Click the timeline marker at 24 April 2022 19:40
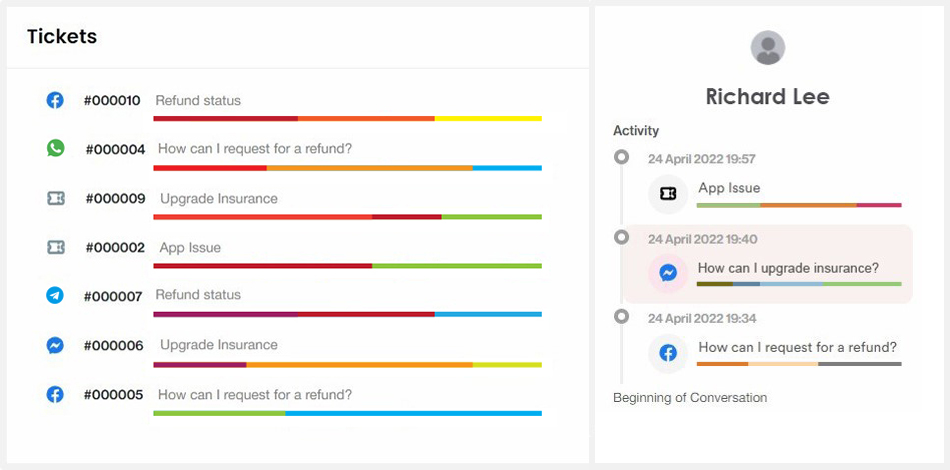 pos(621,237)
